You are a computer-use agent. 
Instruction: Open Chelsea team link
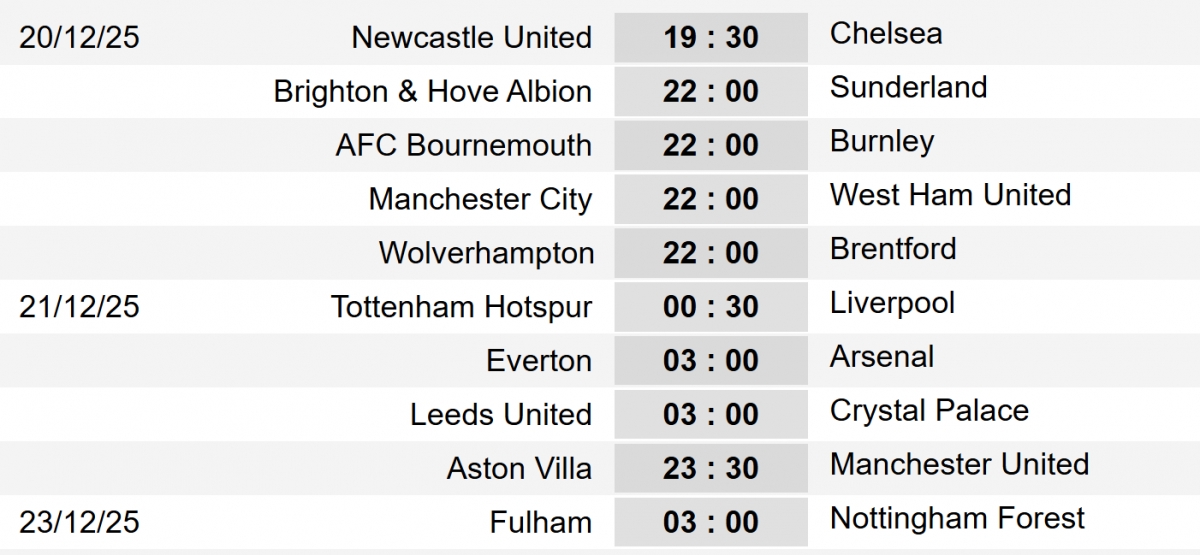(x=886, y=33)
